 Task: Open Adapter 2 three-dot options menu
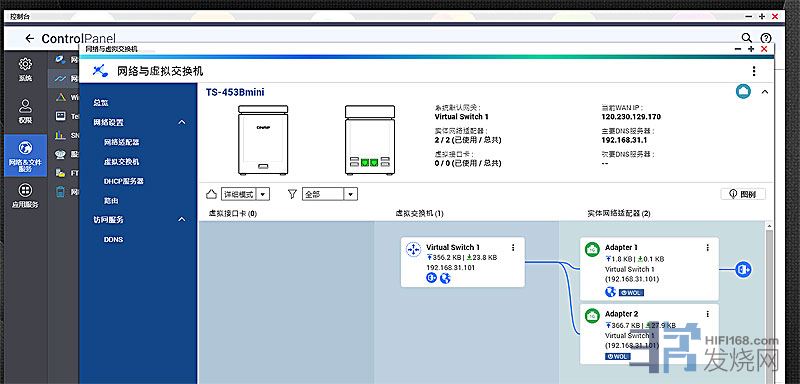coord(708,314)
